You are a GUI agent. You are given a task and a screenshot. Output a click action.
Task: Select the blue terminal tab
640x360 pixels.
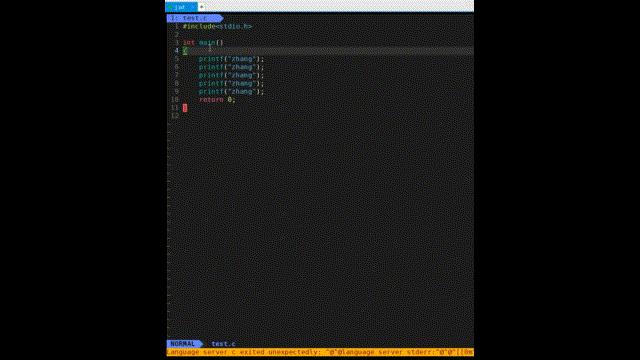coord(181,7)
